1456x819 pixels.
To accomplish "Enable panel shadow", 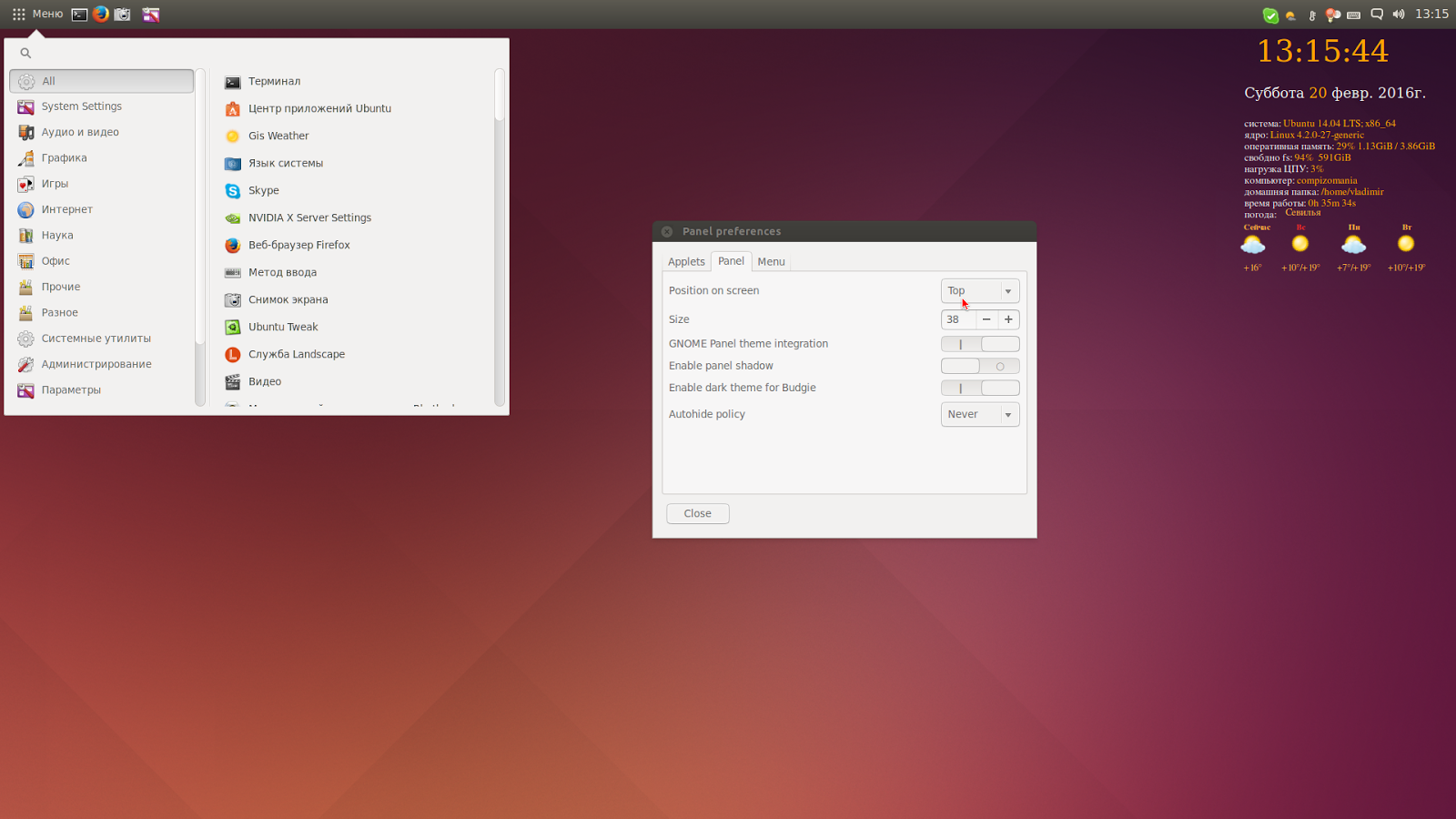I will pyautogui.click(x=980, y=365).
